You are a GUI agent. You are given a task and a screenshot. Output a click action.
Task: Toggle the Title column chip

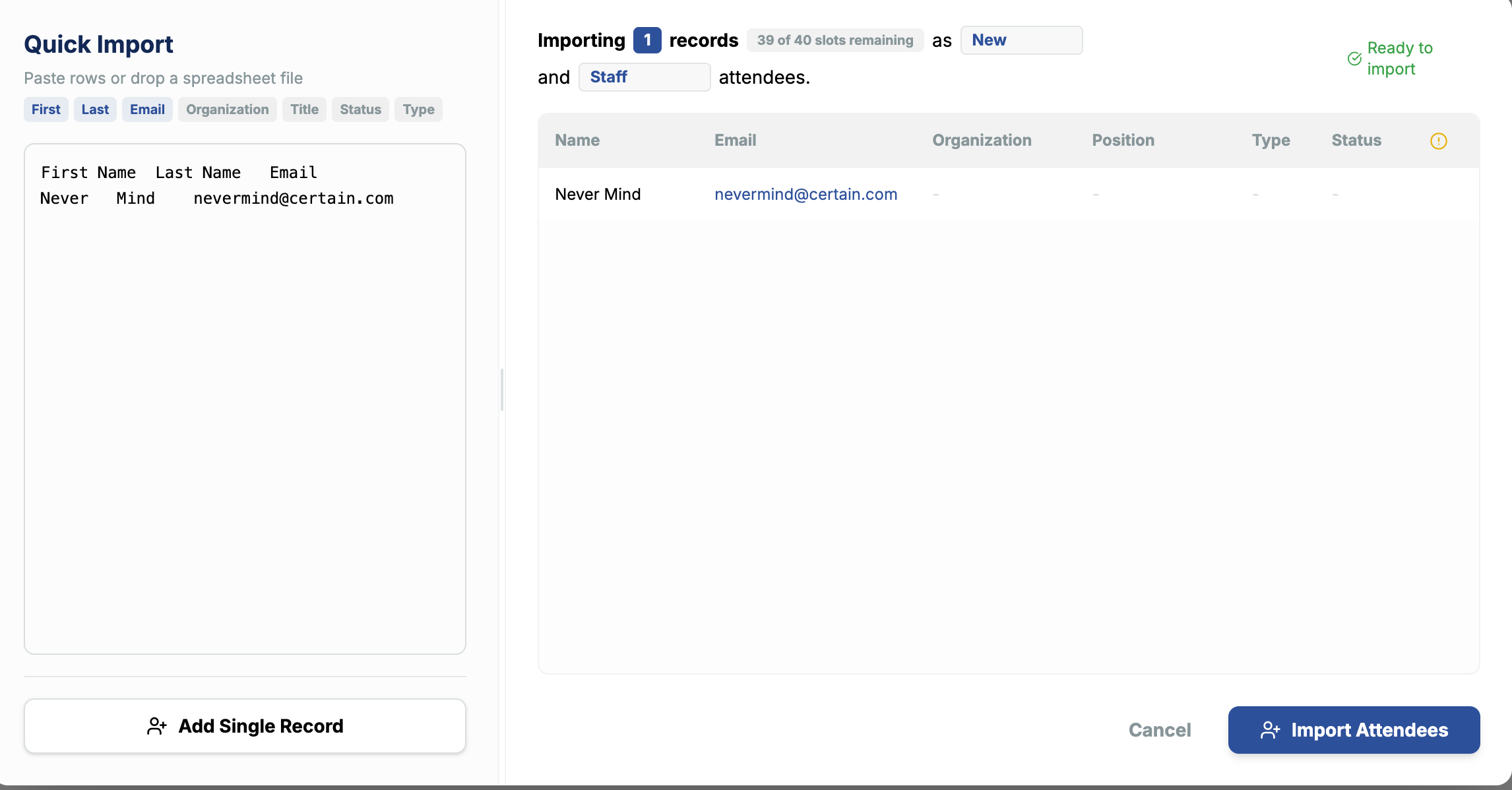(304, 109)
